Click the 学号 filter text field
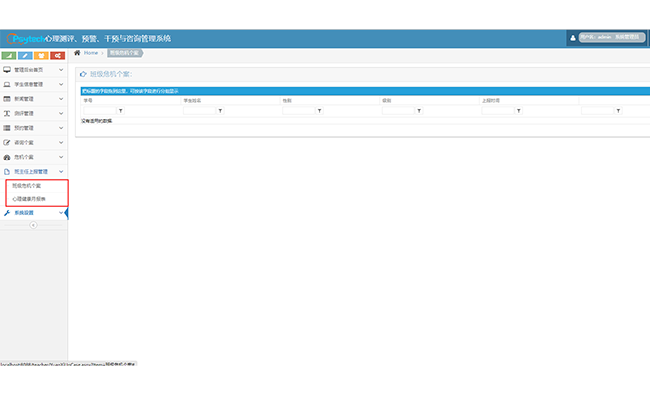650x395 pixels. click(x=100, y=111)
